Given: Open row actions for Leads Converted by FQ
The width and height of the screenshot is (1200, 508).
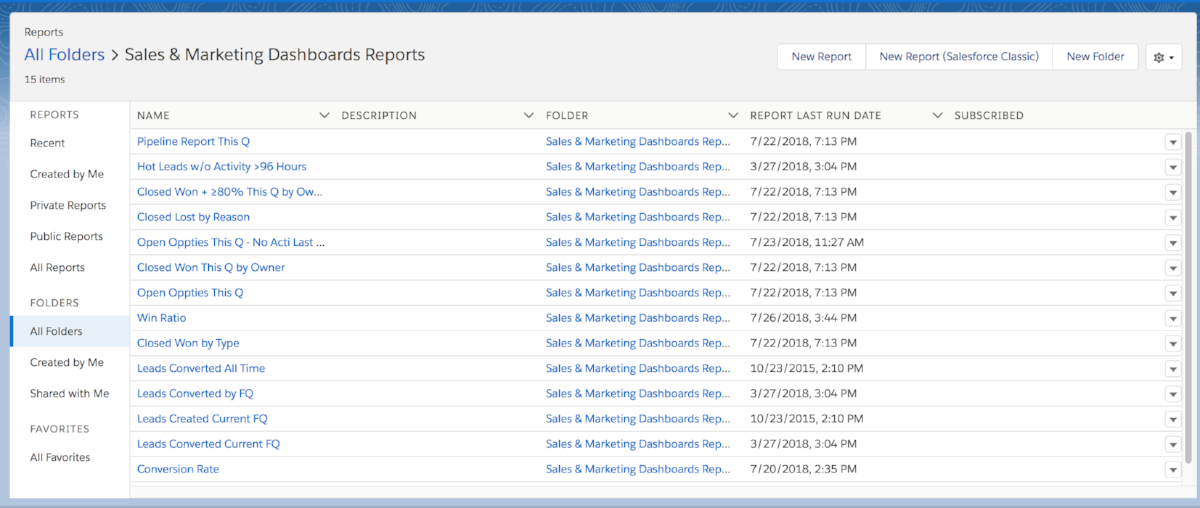Looking at the screenshot, I should tap(1173, 394).
